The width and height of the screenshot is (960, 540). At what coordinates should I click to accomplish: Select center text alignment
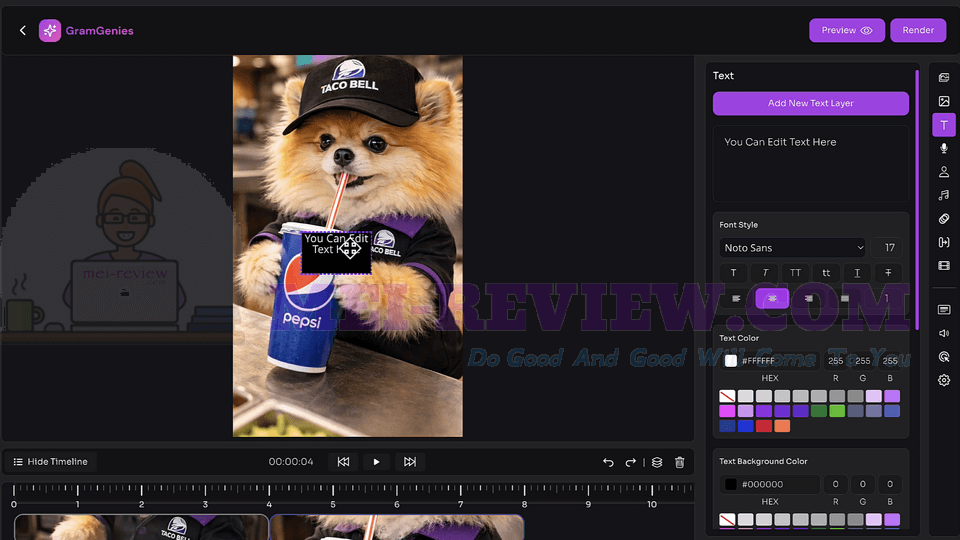tap(772, 298)
